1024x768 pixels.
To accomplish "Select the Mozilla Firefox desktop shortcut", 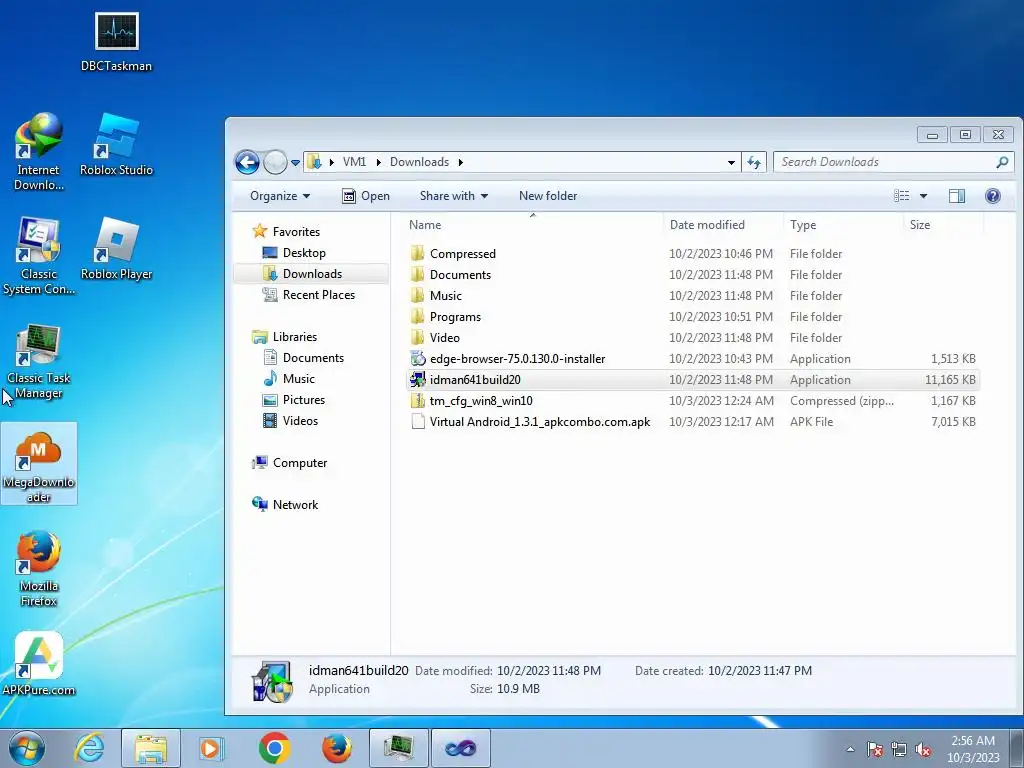I will 39,568.
